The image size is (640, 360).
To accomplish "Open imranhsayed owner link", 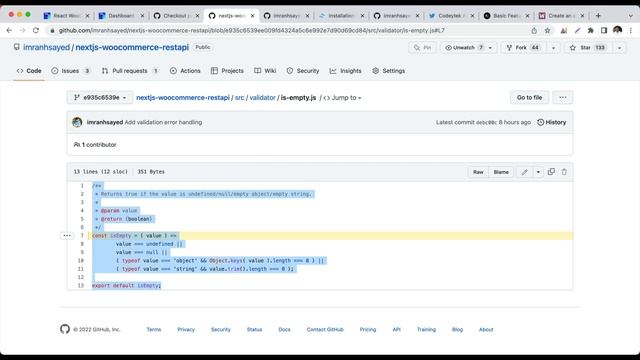I will 47,47.
